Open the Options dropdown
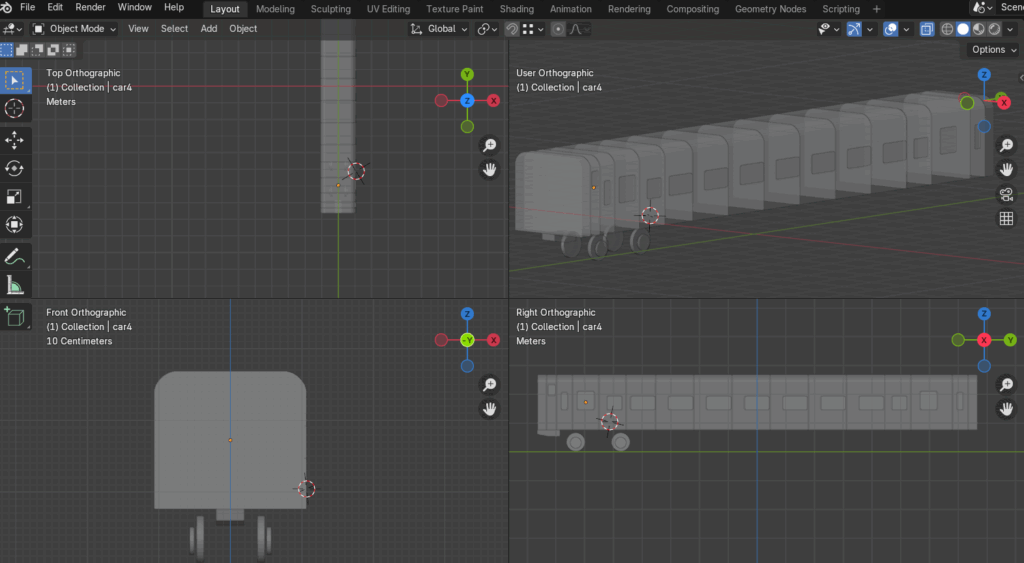Screen dimensions: 1024x563 pos(992,49)
